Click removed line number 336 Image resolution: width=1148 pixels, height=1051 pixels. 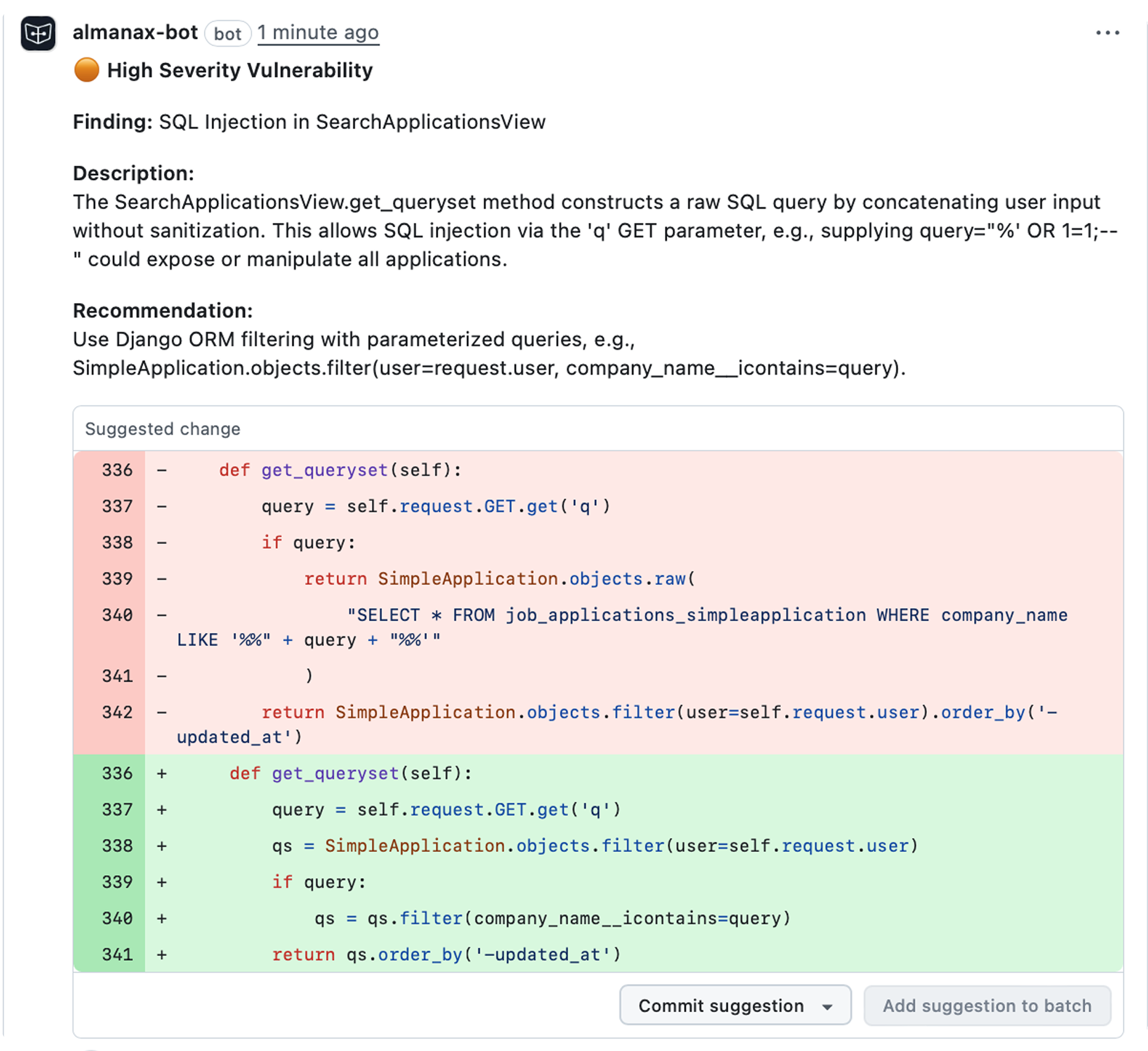pos(117,470)
